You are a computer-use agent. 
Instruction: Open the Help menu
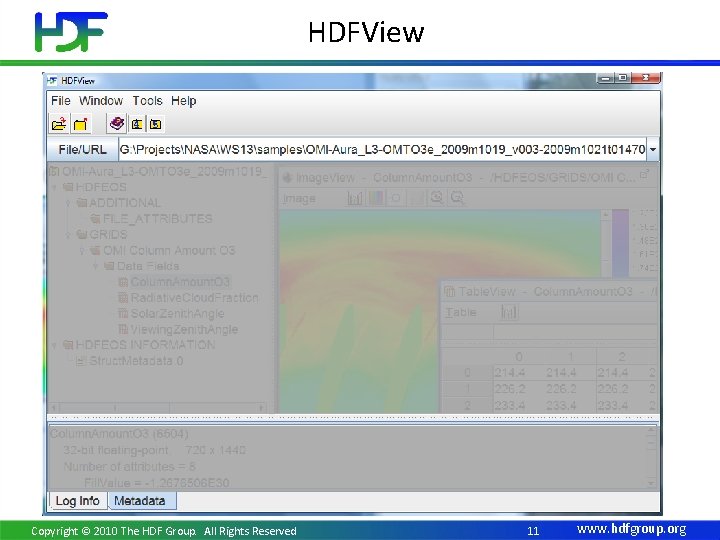(x=184, y=101)
